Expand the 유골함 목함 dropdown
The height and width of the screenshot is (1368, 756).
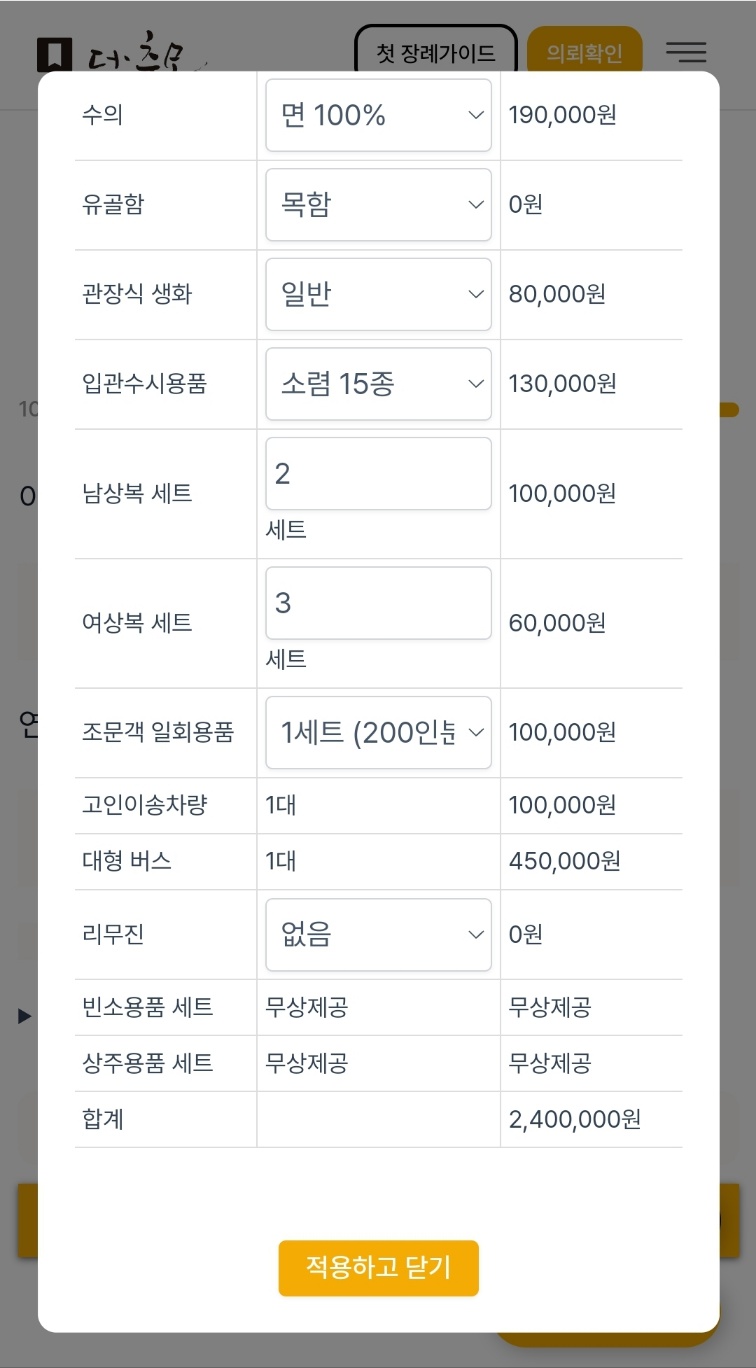(x=378, y=205)
